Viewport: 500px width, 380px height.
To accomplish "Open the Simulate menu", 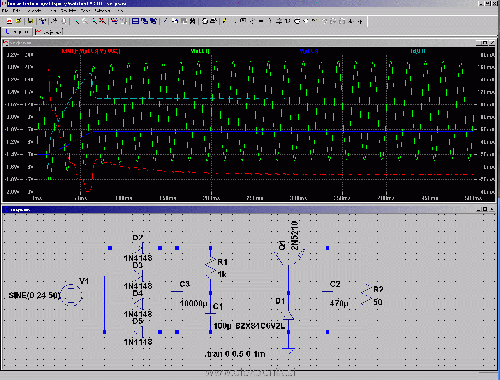I will tap(69, 11).
